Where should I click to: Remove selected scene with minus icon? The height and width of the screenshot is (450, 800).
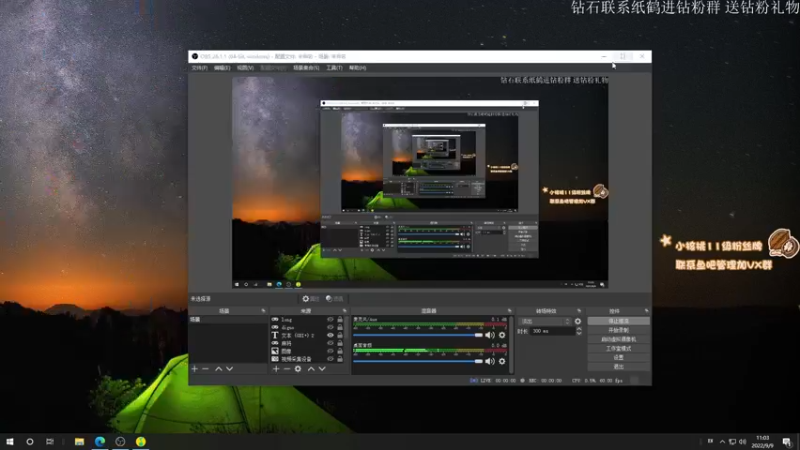(x=205, y=369)
